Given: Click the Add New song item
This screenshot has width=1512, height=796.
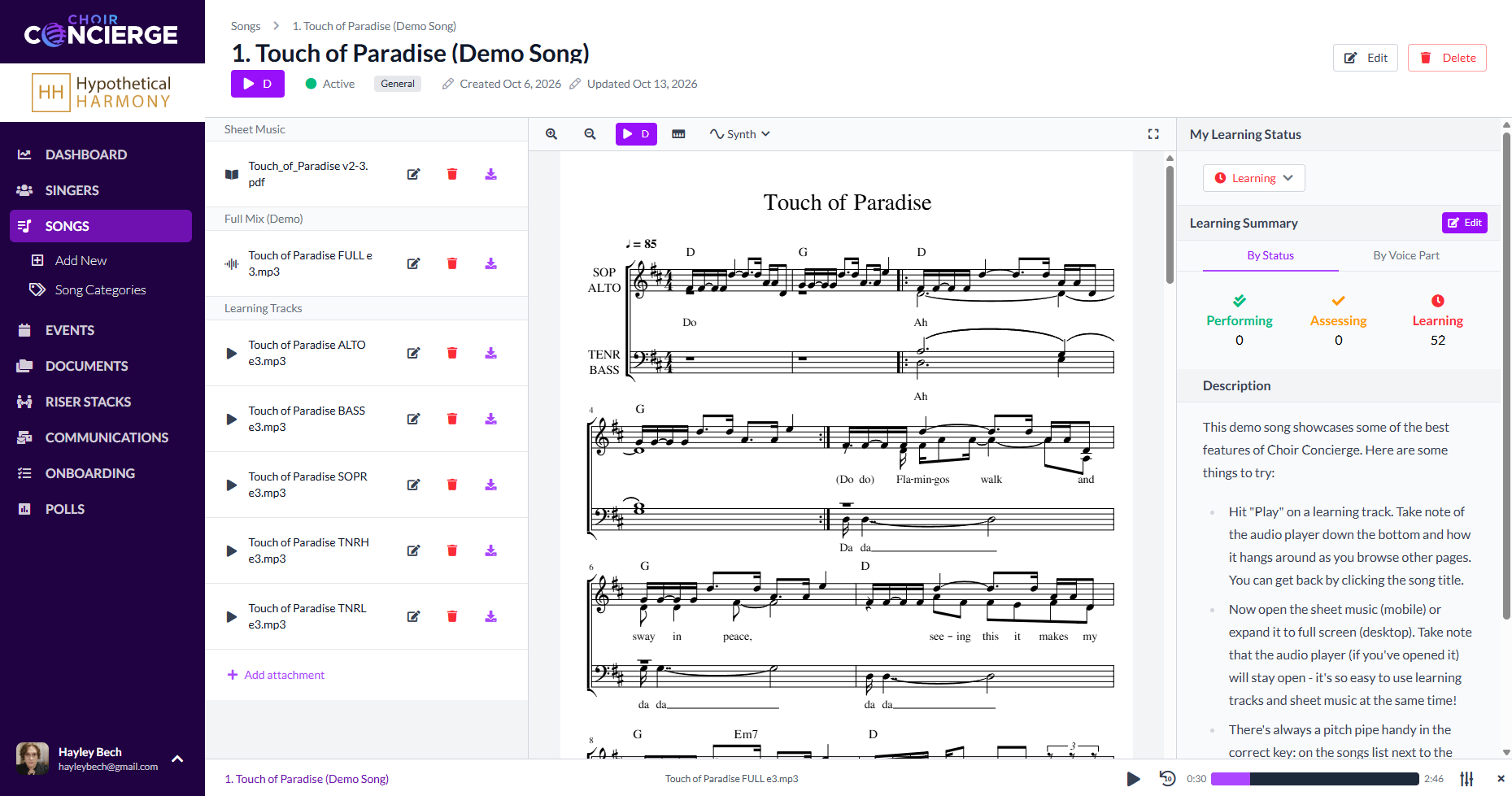Looking at the screenshot, I should pos(81,260).
